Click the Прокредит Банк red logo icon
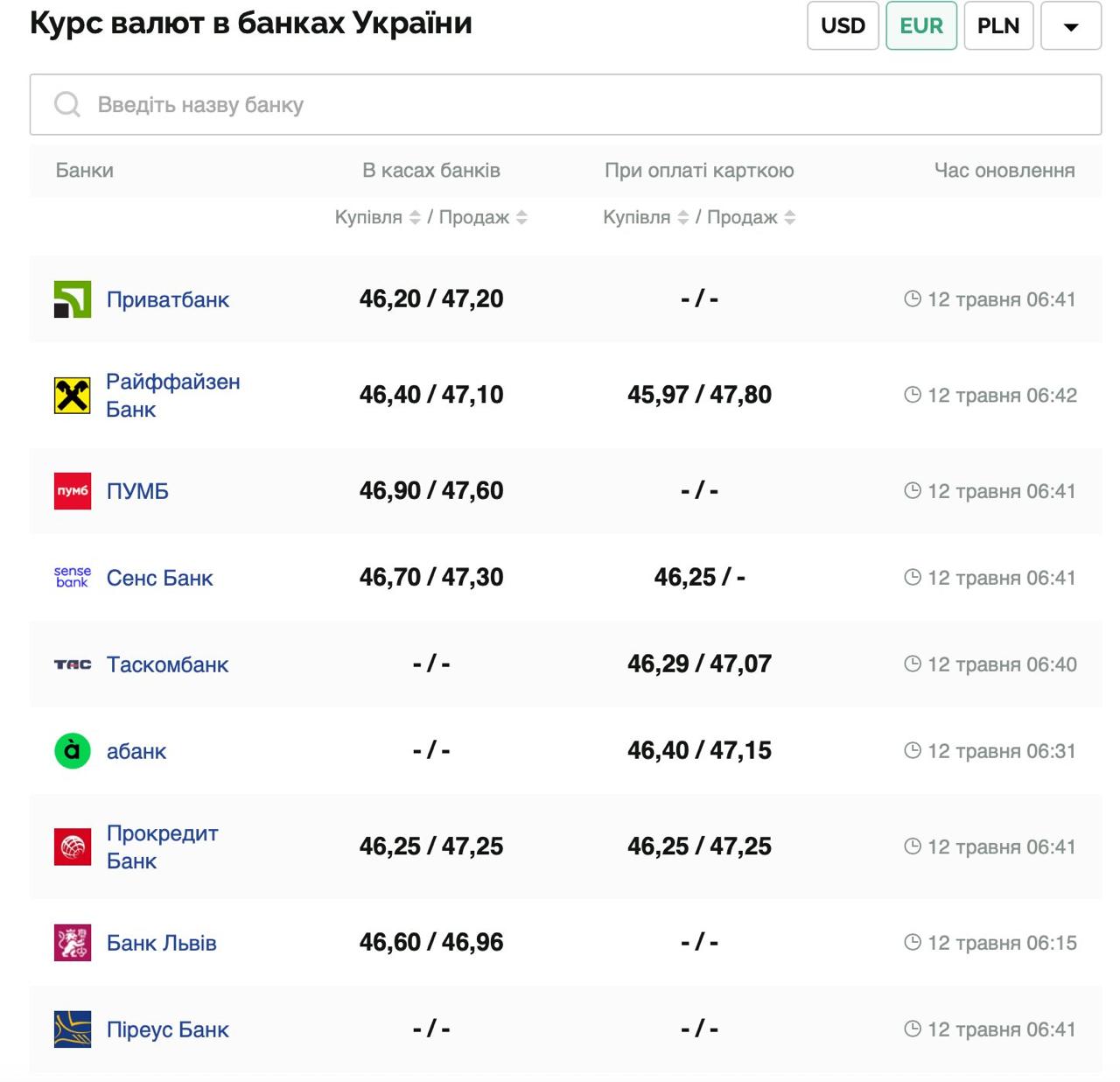The height and width of the screenshot is (1082, 1120). click(73, 847)
